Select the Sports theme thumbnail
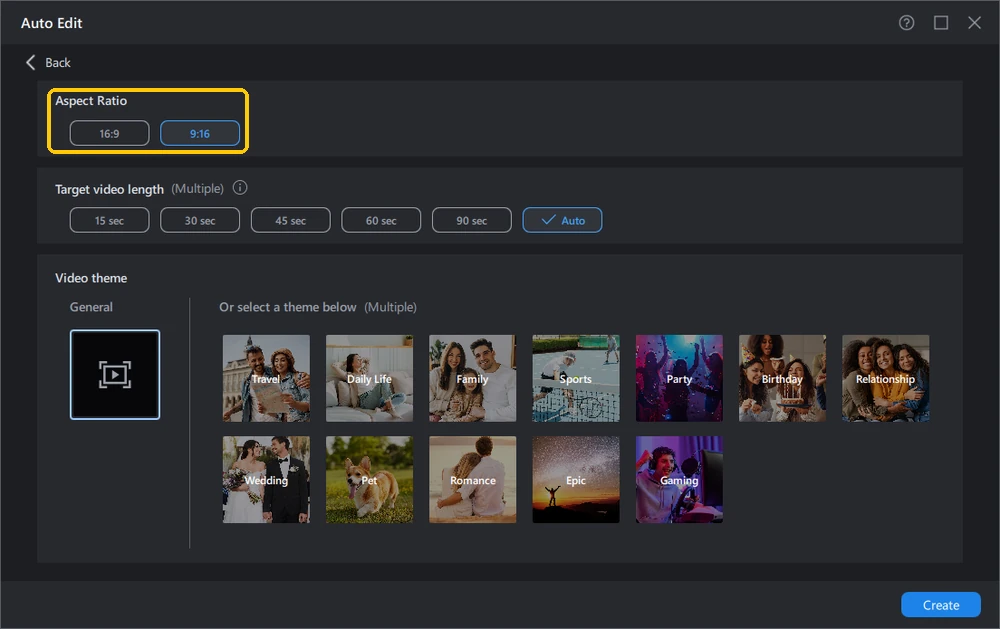 [x=576, y=378]
